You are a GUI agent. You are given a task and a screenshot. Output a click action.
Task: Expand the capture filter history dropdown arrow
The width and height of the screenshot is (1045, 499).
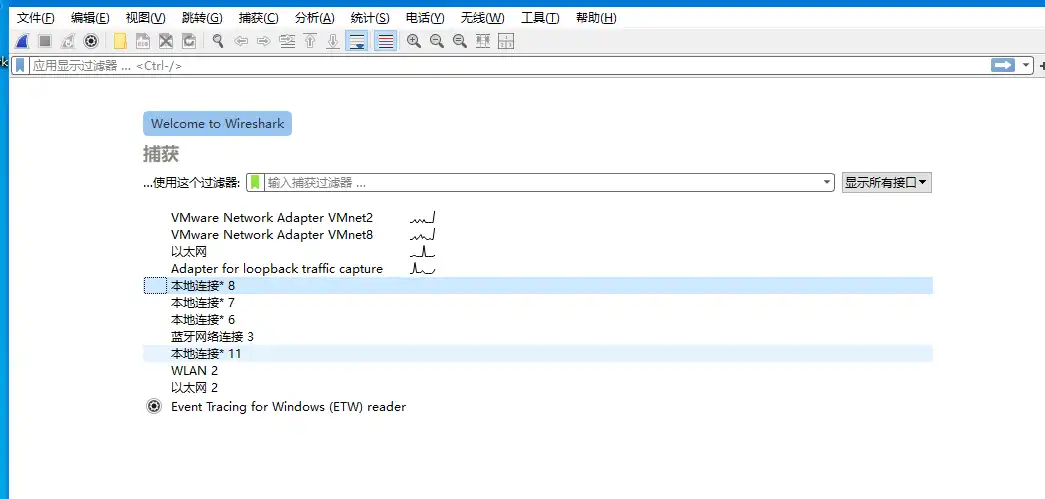point(827,183)
